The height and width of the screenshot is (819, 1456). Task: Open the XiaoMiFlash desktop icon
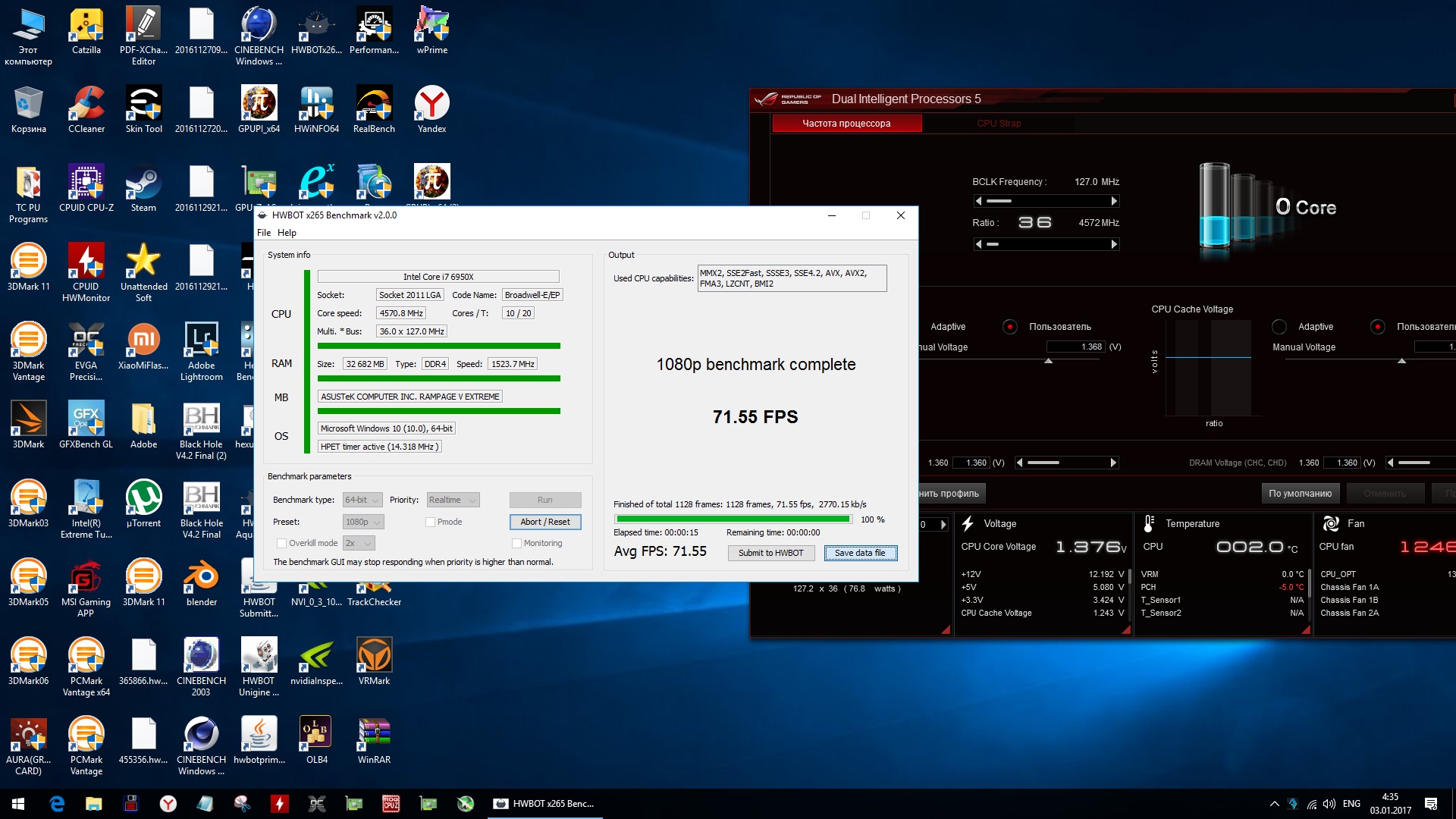tap(143, 347)
